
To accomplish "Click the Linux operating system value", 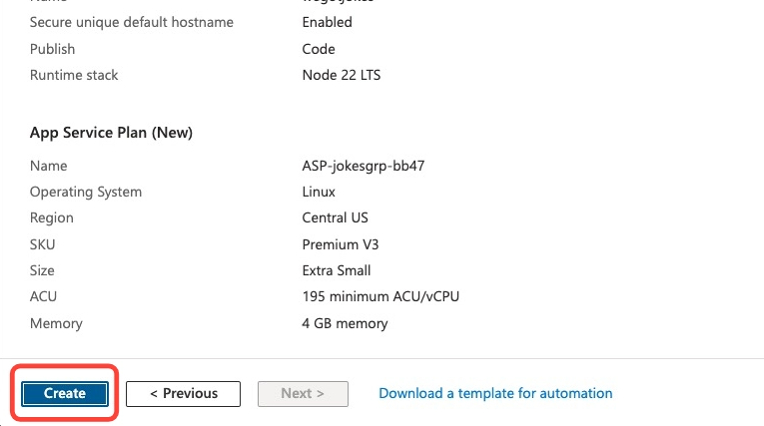I will coord(319,192).
